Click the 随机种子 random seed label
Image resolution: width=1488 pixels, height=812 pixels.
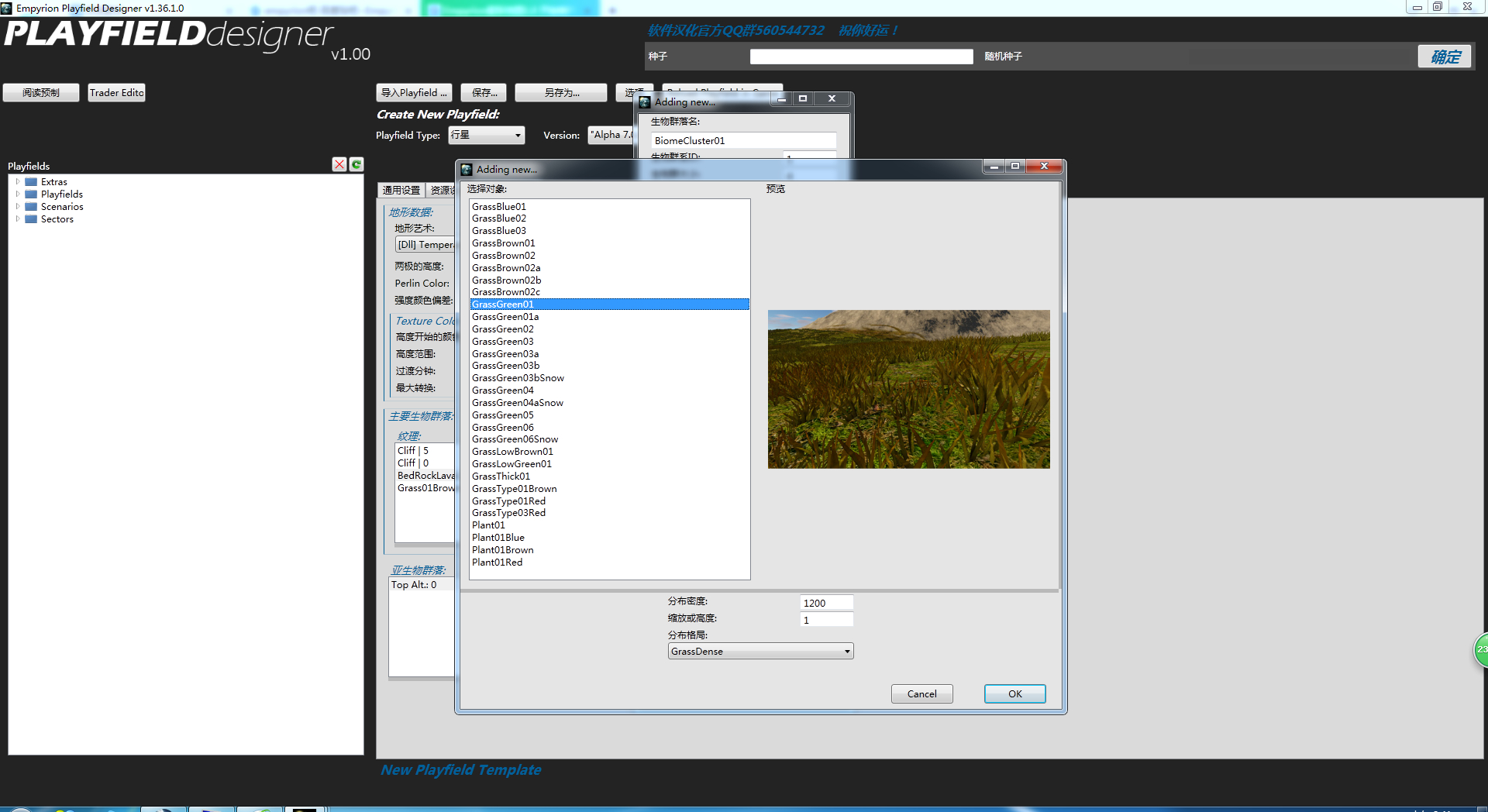coord(1004,57)
